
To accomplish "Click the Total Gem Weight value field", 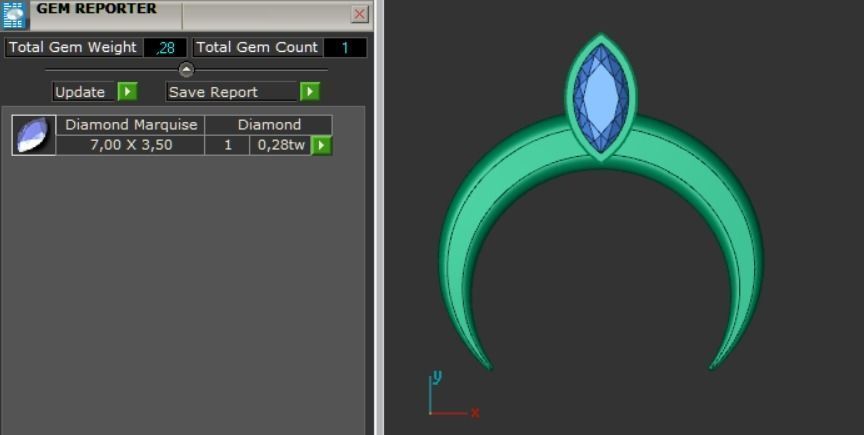I will pos(165,48).
